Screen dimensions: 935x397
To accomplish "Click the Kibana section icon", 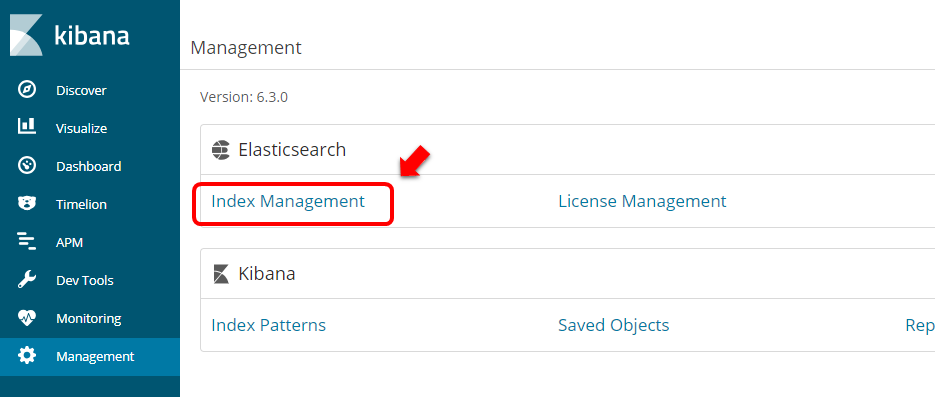I will [x=221, y=274].
